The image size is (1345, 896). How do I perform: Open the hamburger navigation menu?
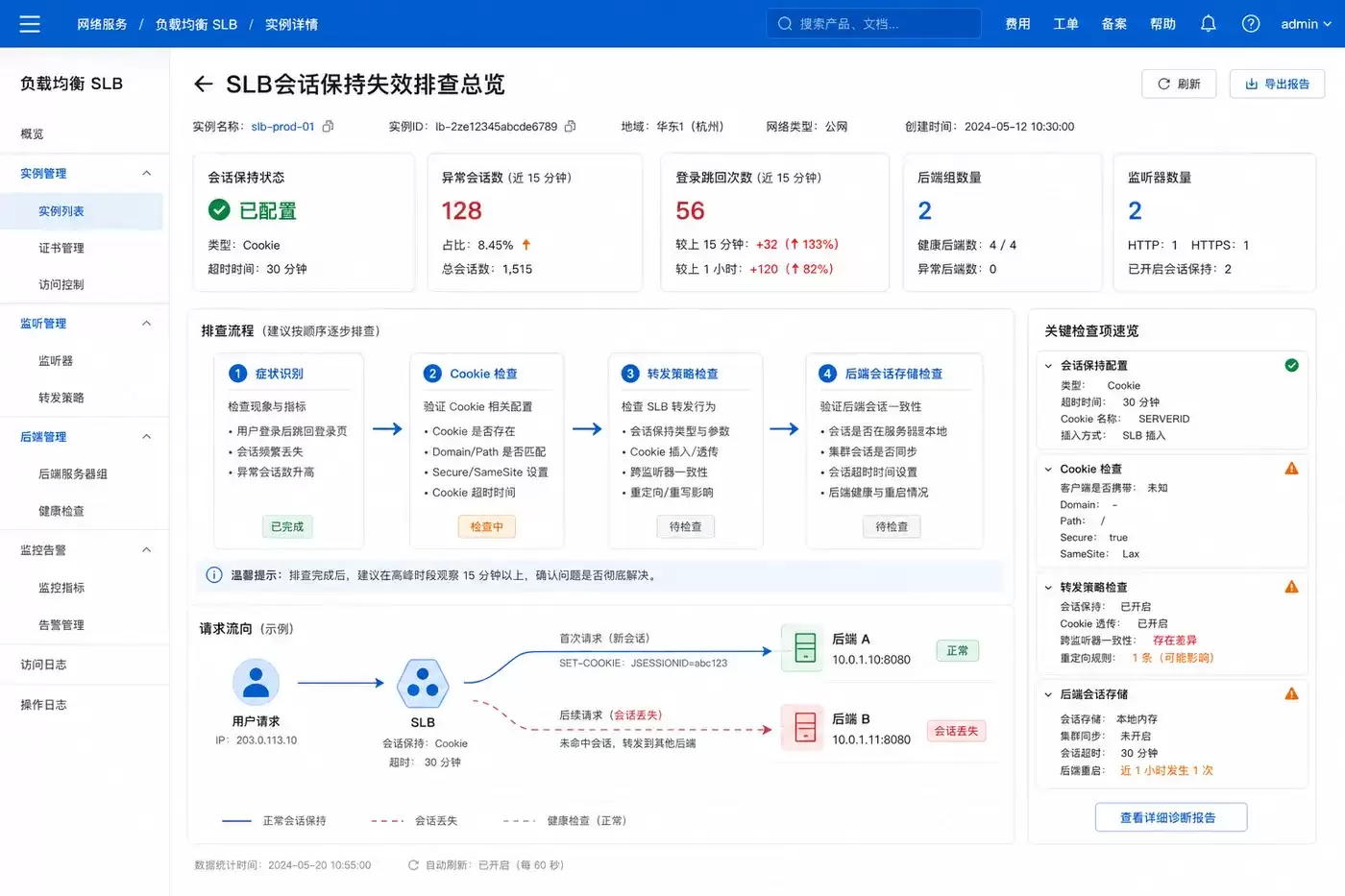pos(30,24)
